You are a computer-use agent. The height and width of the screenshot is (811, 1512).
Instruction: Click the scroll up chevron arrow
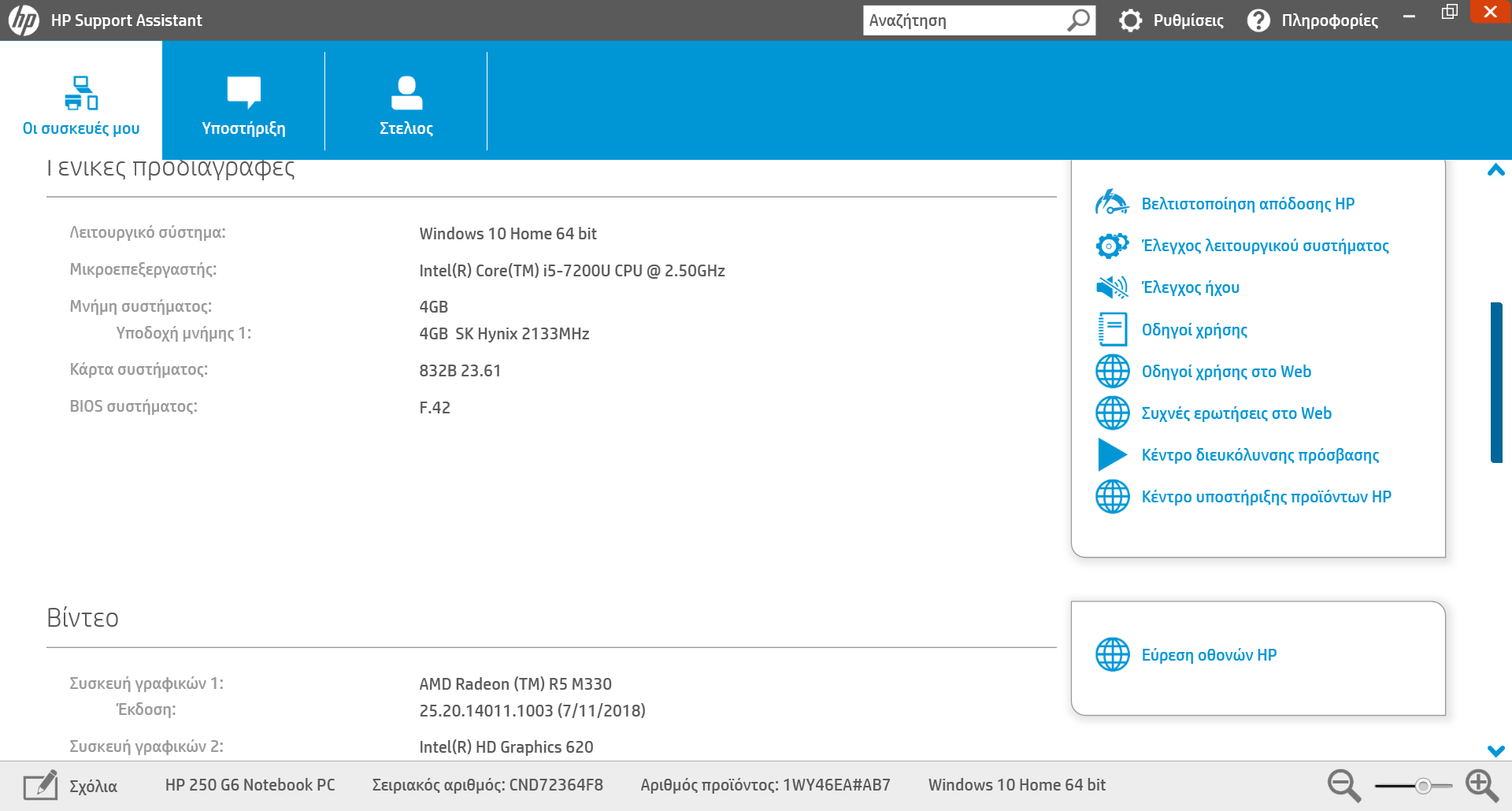[1496, 170]
